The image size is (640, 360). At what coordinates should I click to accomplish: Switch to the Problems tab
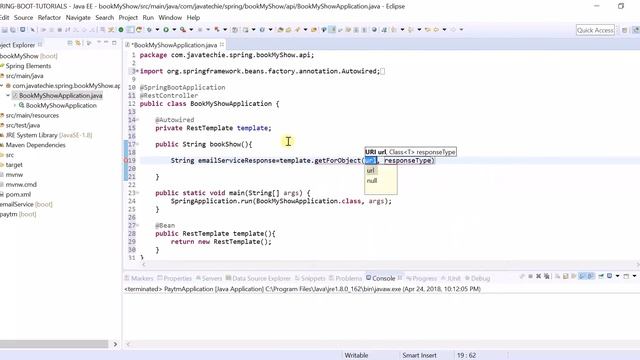(x=345, y=278)
